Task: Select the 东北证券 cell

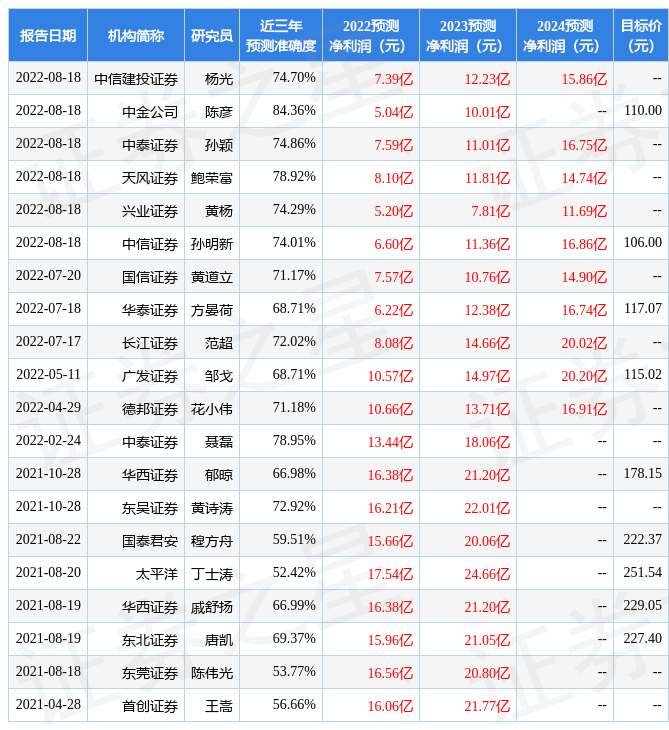Action: [x=136, y=641]
